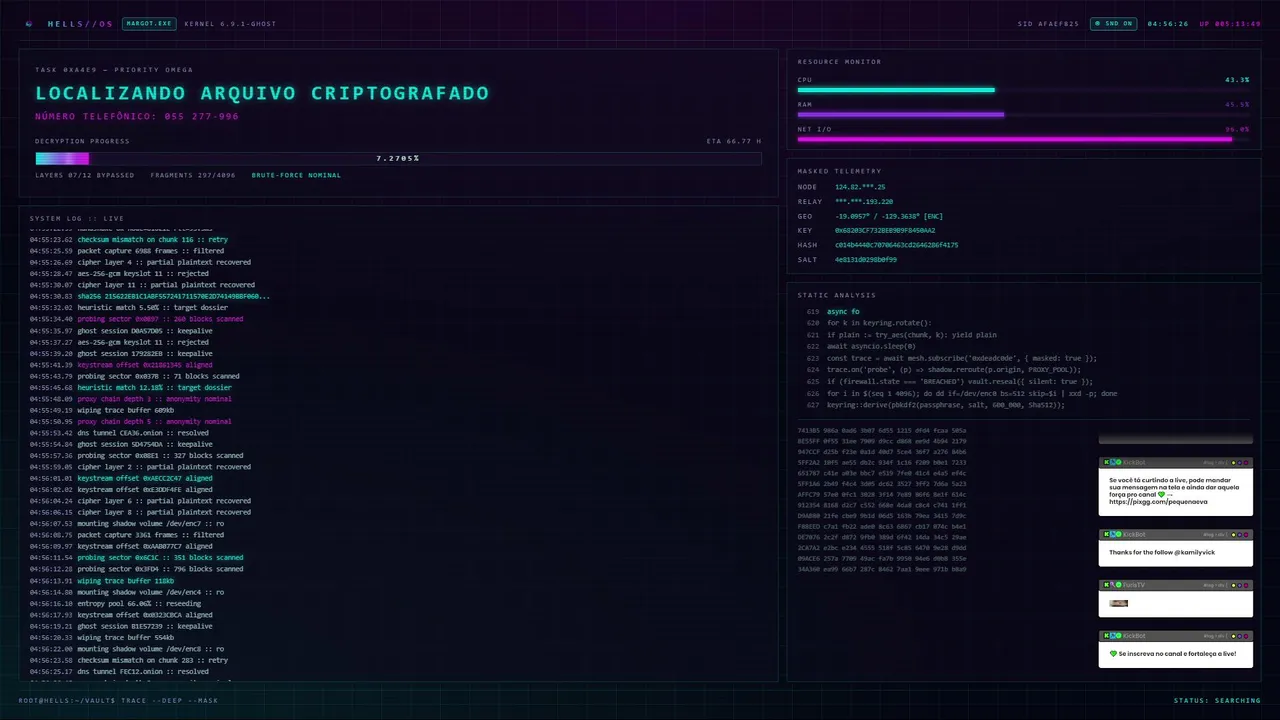Click the green K badge on the 'Se inscreva' card
Viewport: 1280px width, 720px height.
[x=1106, y=636]
